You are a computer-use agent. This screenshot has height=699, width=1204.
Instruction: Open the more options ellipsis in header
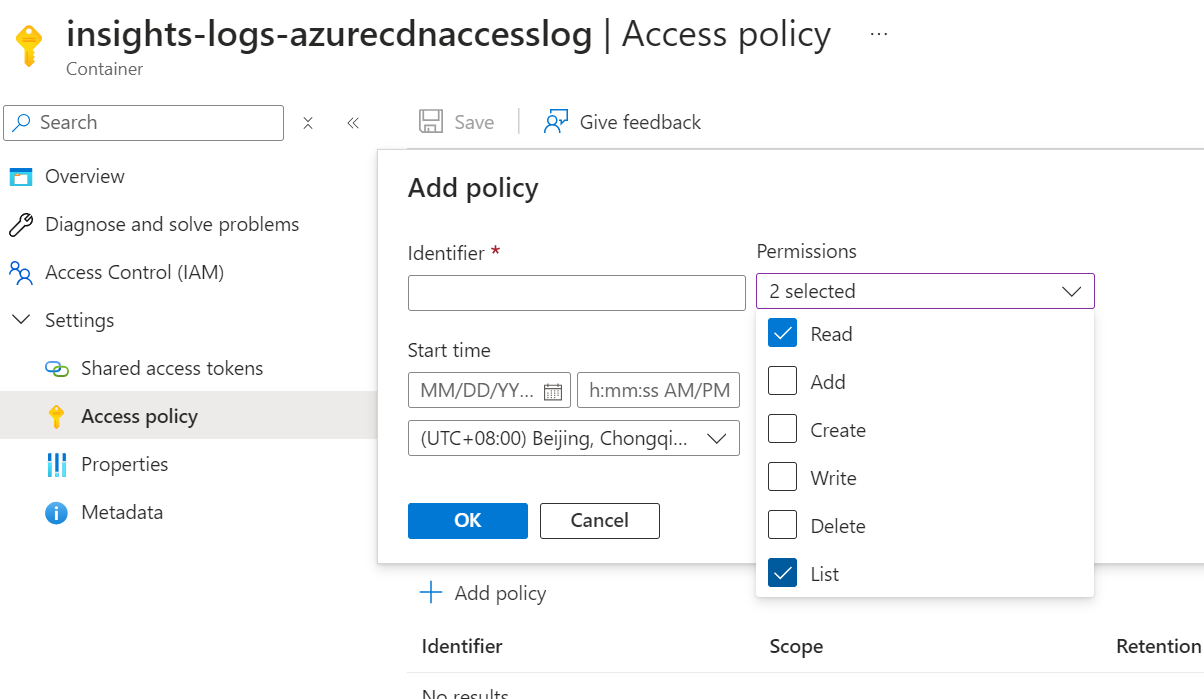tap(879, 35)
